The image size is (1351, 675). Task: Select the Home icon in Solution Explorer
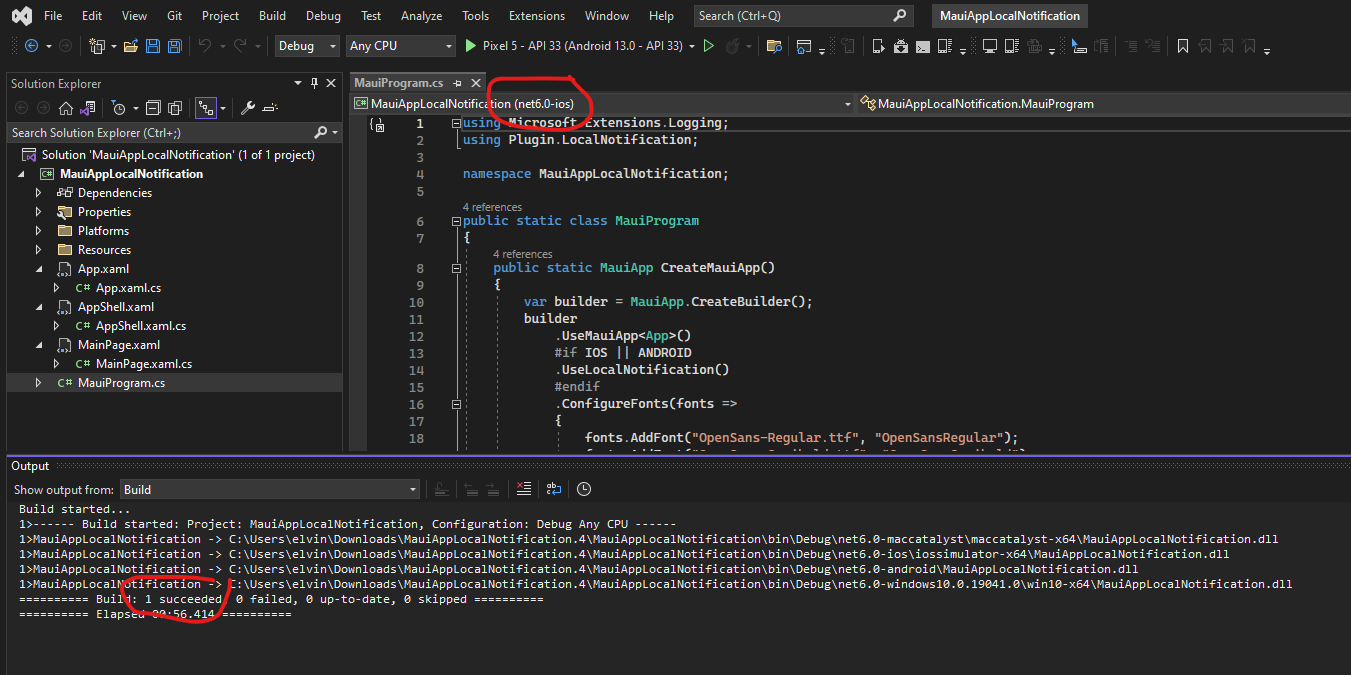click(66, 107)
